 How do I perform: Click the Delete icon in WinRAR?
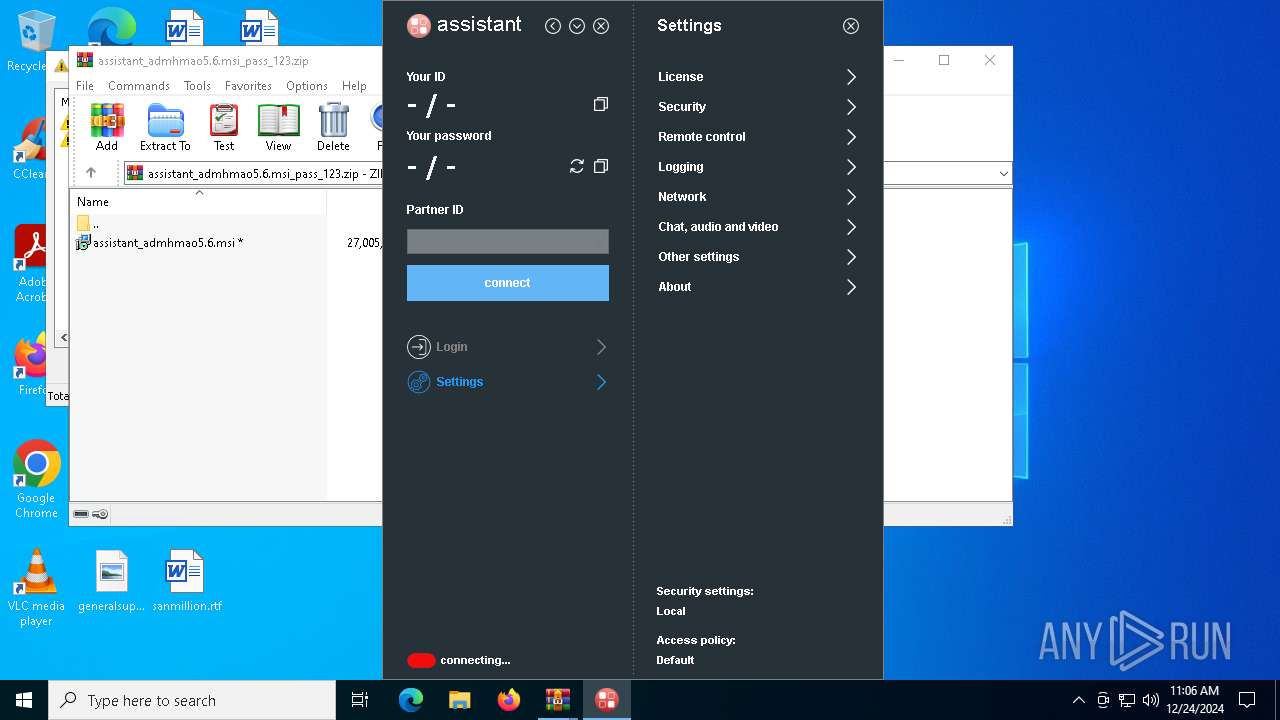click(333, 127)
